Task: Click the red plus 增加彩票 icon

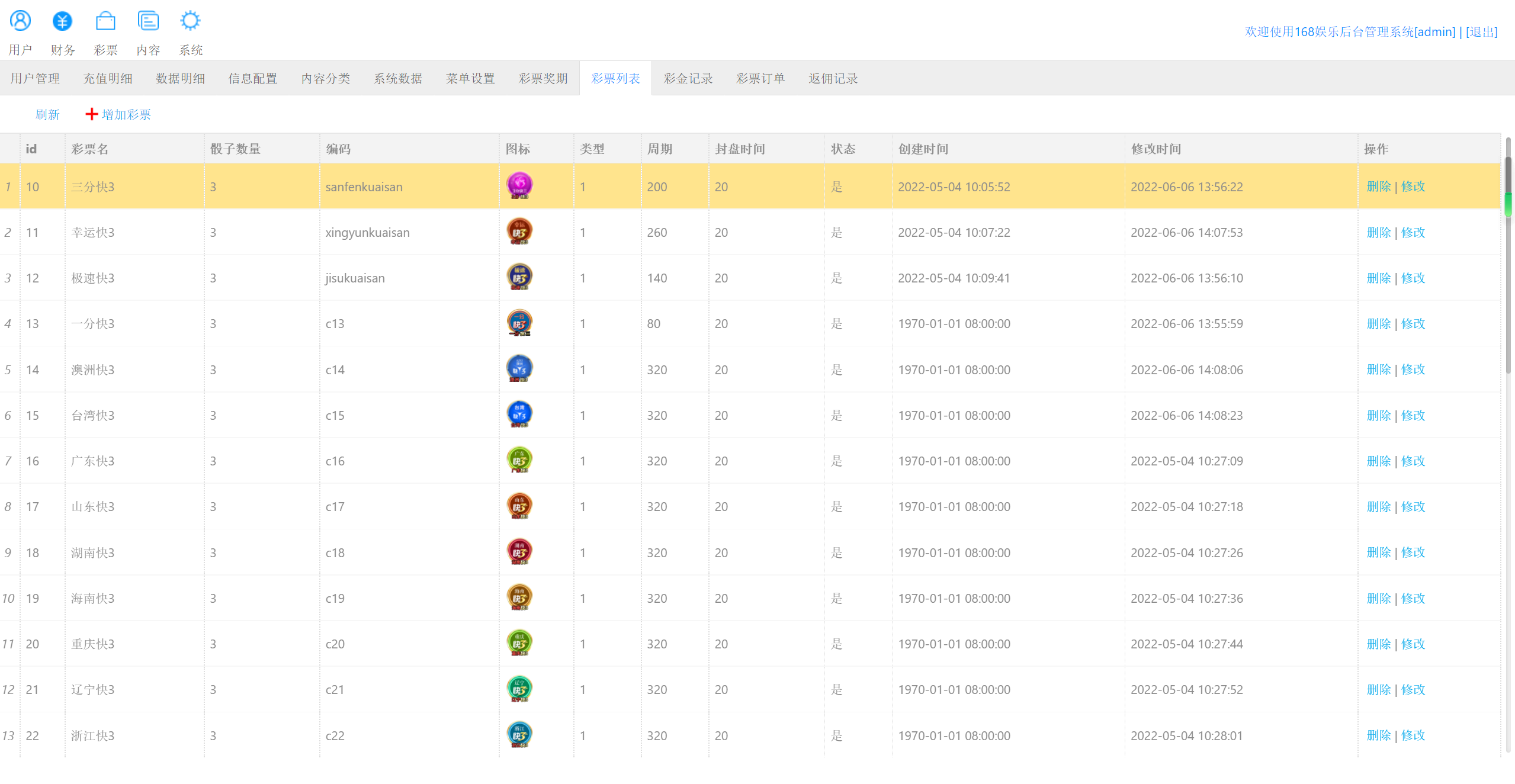Action: pyautogui.click(x=91, y=114)
